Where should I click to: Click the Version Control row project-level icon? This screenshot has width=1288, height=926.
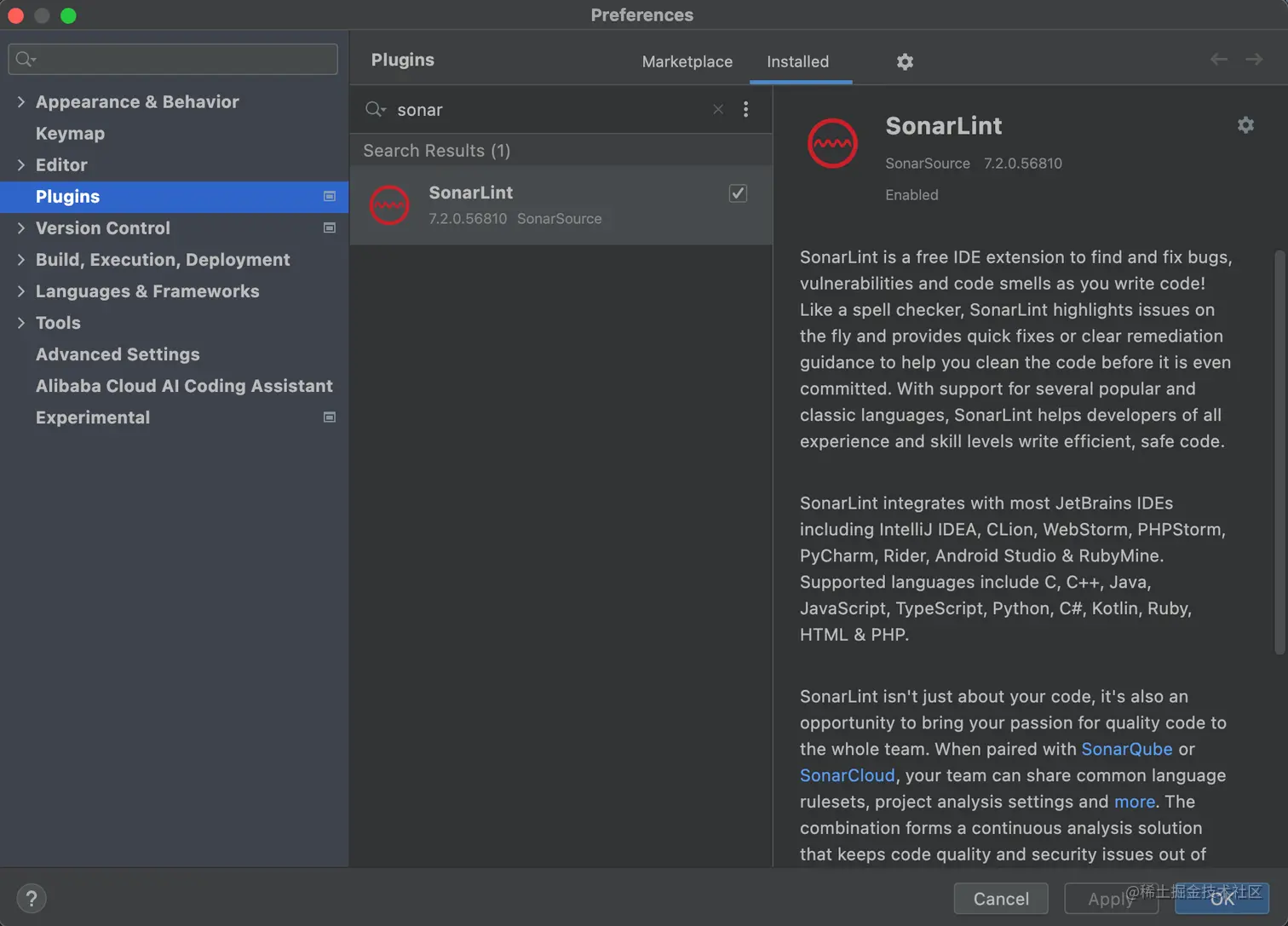[330, 227]
